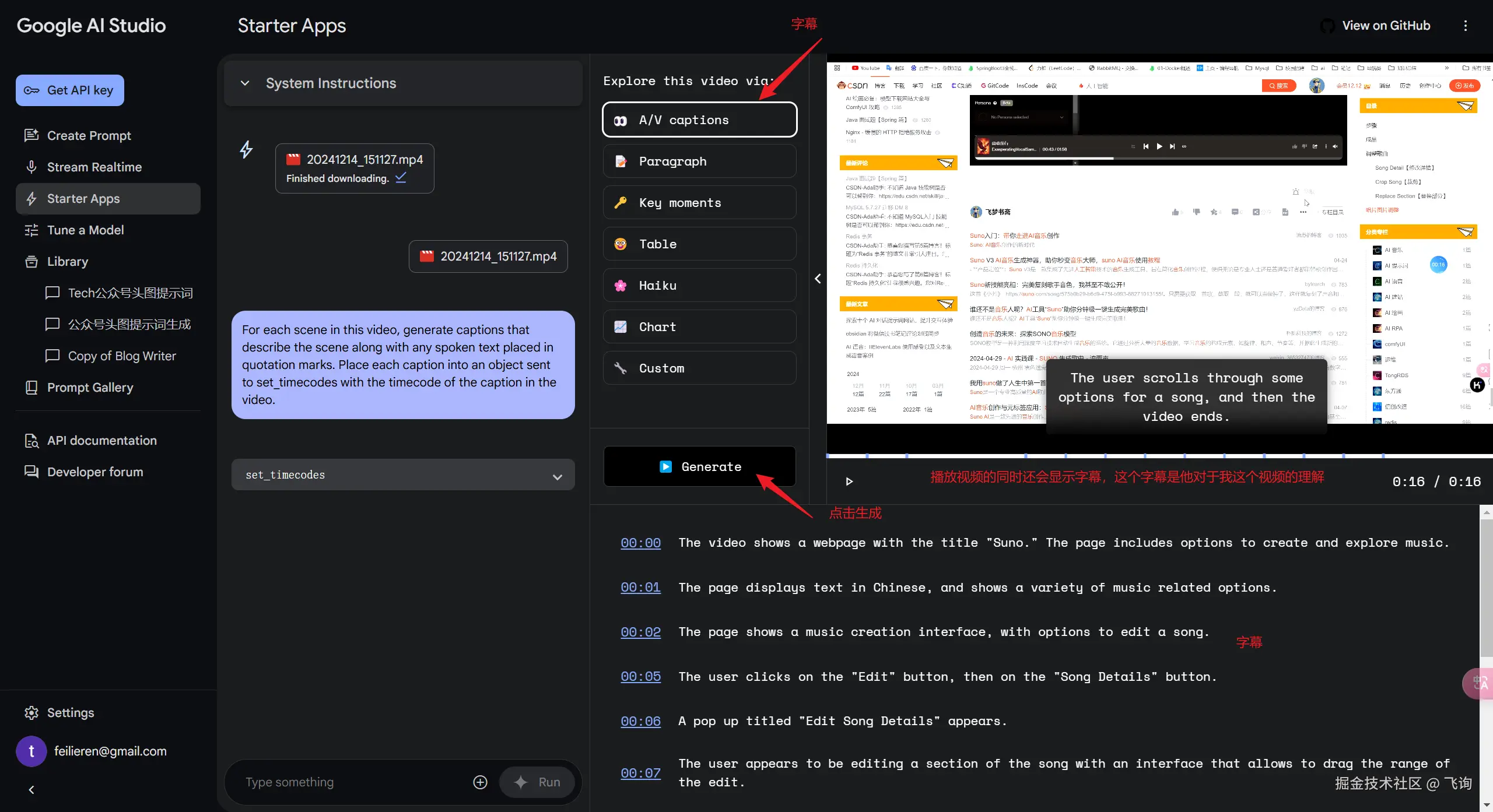This screenshot has width=1493, height=812.
Task: Click the insert plus icon in prompt box
Action: pyautogui.click(x=480, y=782)
